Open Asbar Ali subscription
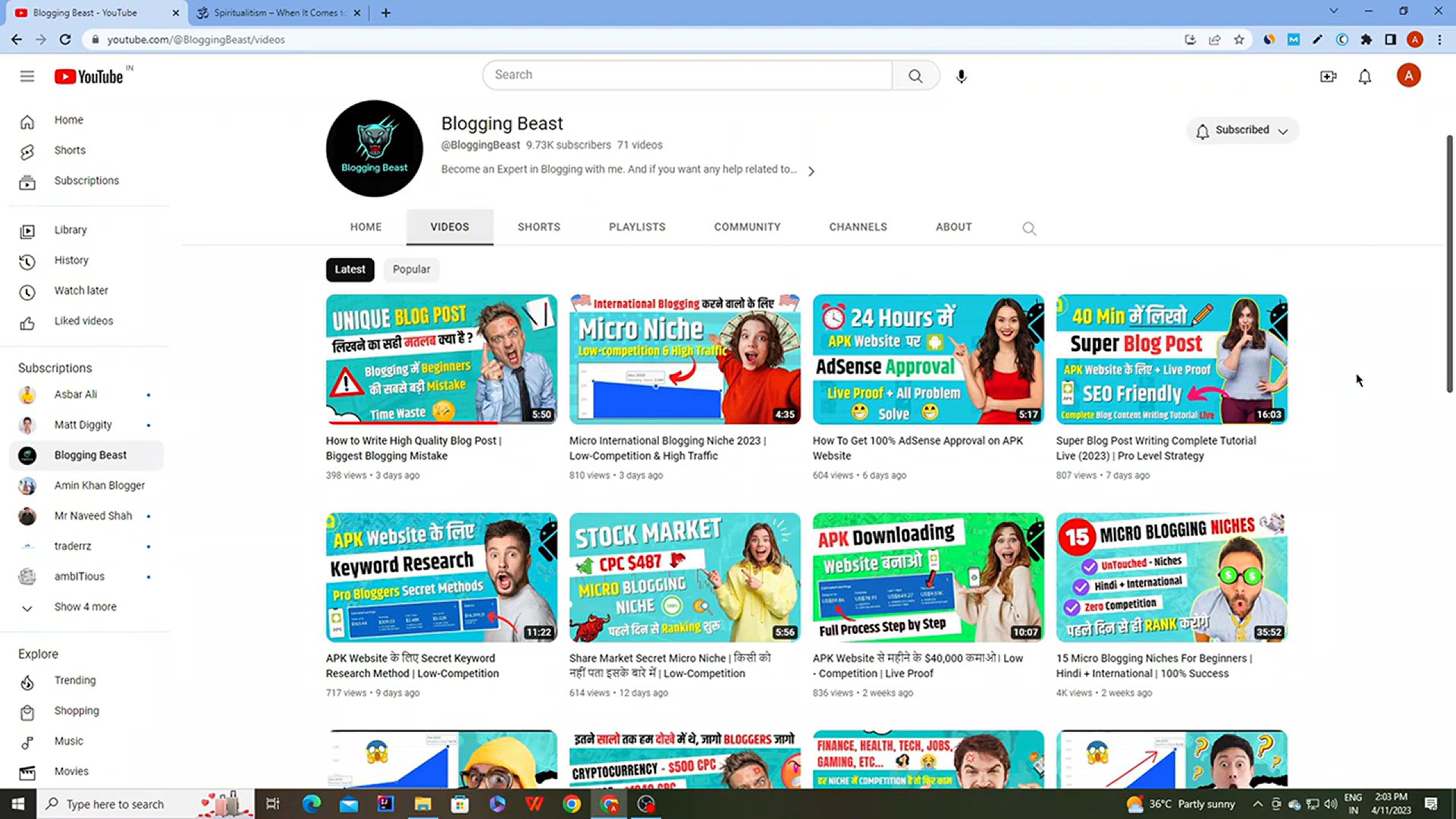The height and width of the screenshot is (819, 1456). click(x=86, y=395)
